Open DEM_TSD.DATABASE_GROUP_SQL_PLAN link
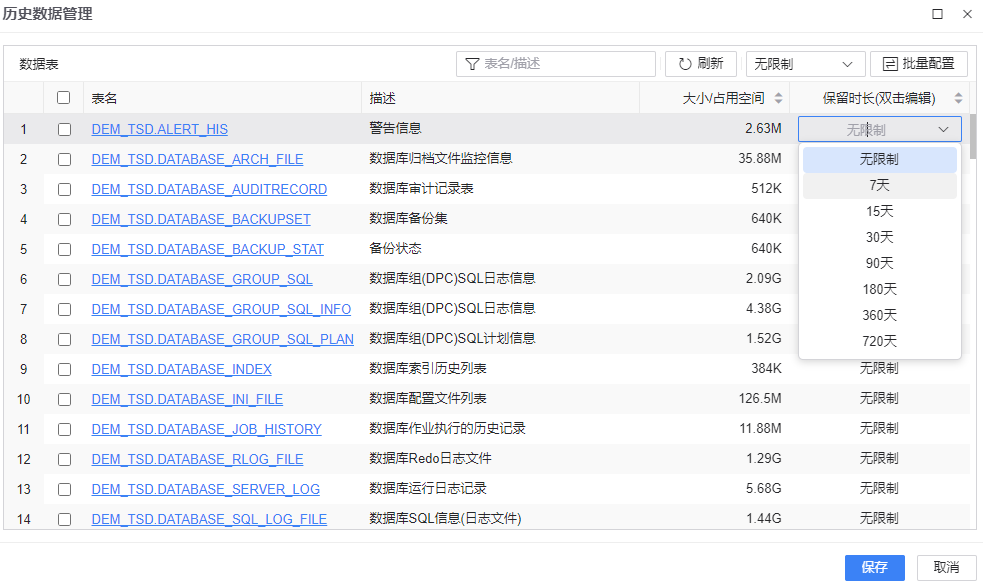Image resolution: width=983 pixels, height=586 pixels. (x=223, y=340)
